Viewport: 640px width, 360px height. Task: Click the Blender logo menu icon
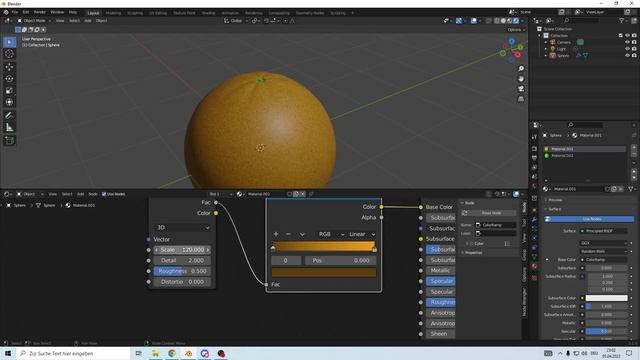pyautogui.click(x=6, y=13)
